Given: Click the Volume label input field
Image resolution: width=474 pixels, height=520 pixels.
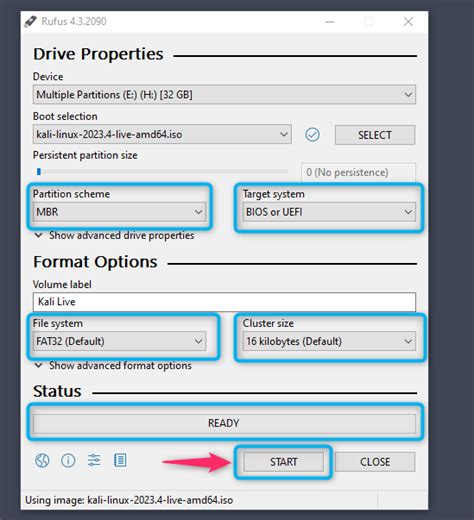Looking at the screenshot, I should pos(224,302).
